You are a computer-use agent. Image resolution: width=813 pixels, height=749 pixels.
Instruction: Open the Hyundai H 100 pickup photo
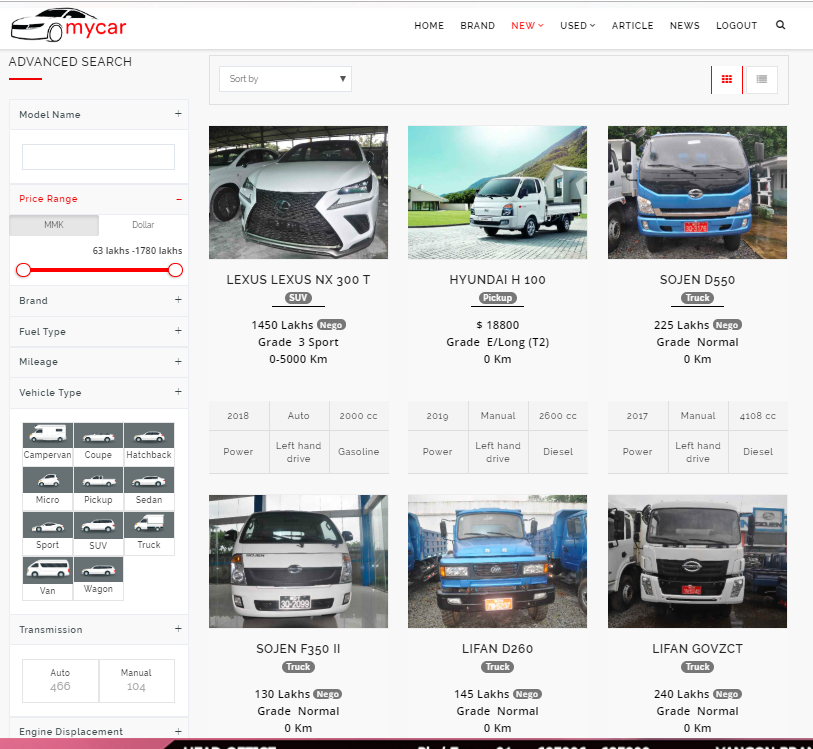[497, 192]
